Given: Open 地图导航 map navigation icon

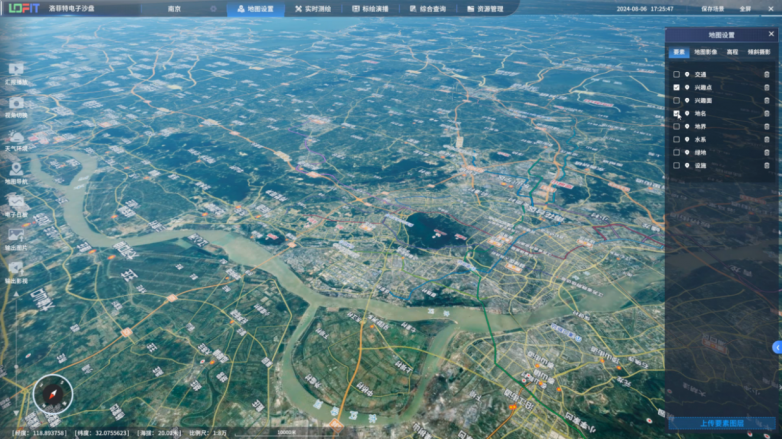Looking at the screenshot, I should (16, 169).
